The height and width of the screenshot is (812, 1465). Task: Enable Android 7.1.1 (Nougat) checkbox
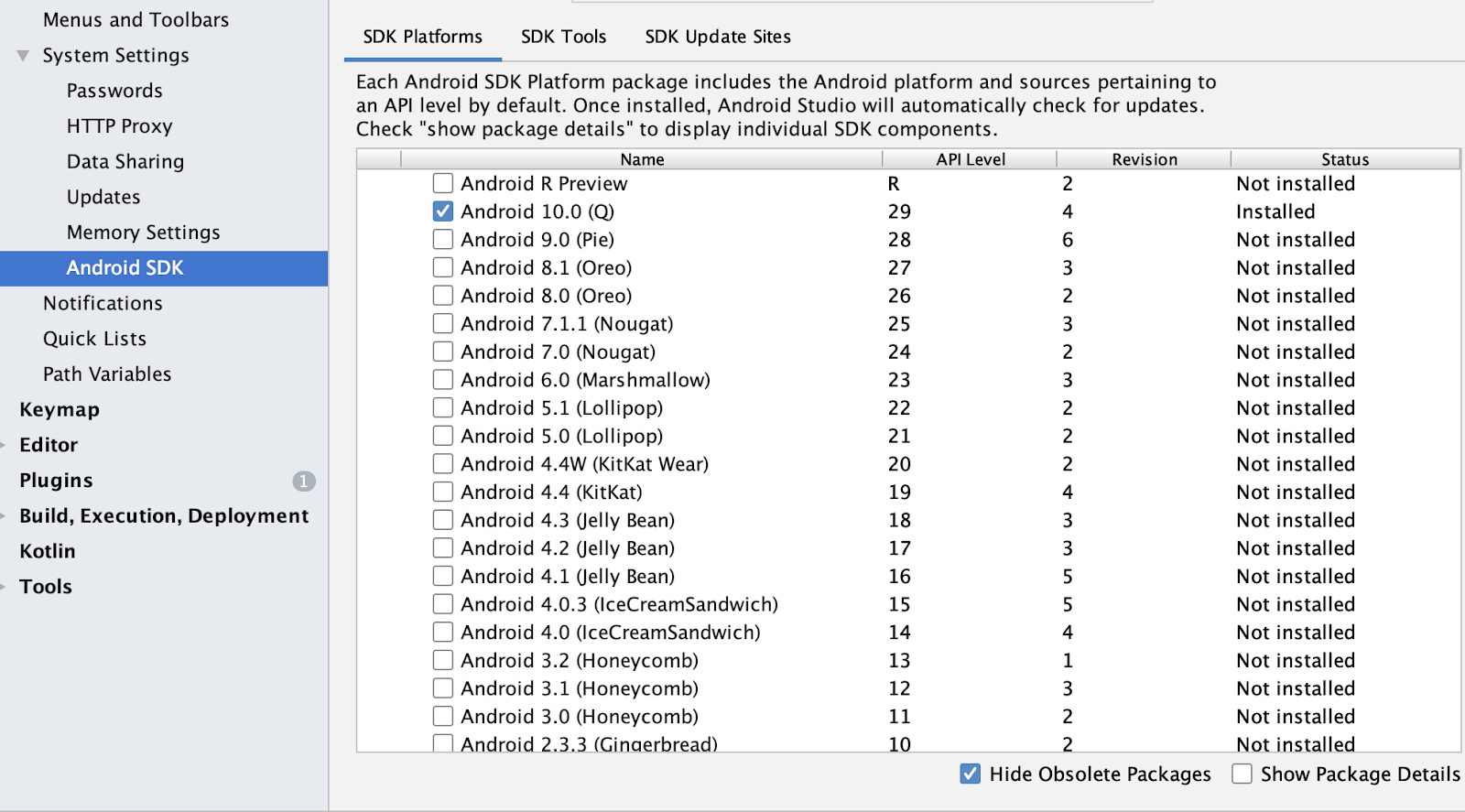pos(443,323)
